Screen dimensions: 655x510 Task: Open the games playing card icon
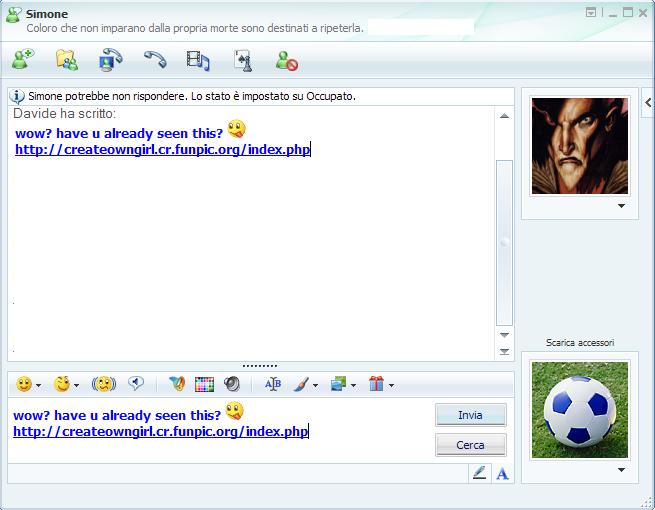(x=243, y=61)
